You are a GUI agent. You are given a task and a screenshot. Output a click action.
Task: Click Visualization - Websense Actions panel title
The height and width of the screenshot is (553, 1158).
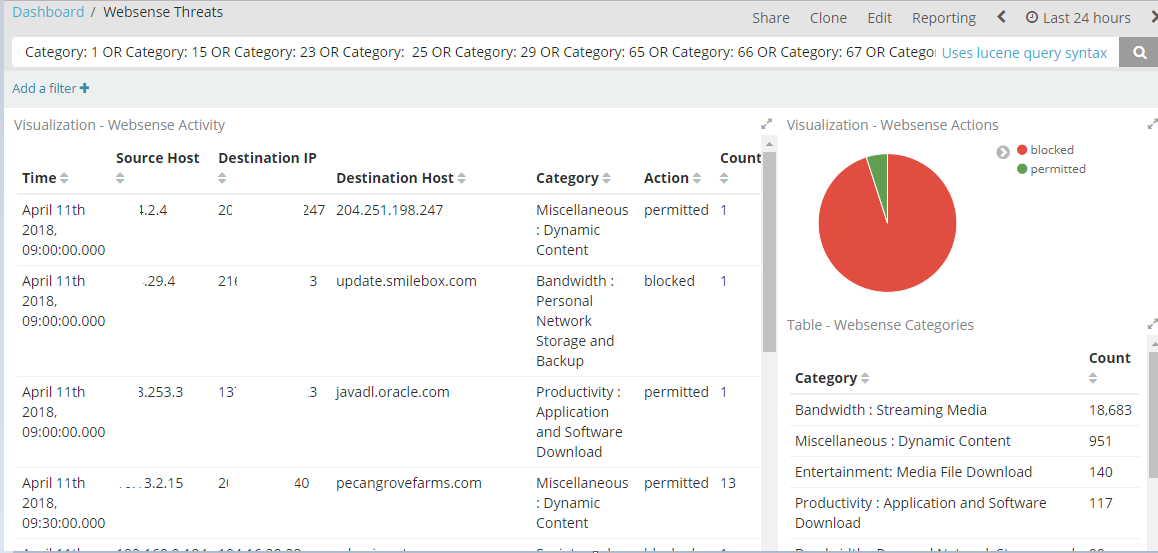(x=892, y=125)
